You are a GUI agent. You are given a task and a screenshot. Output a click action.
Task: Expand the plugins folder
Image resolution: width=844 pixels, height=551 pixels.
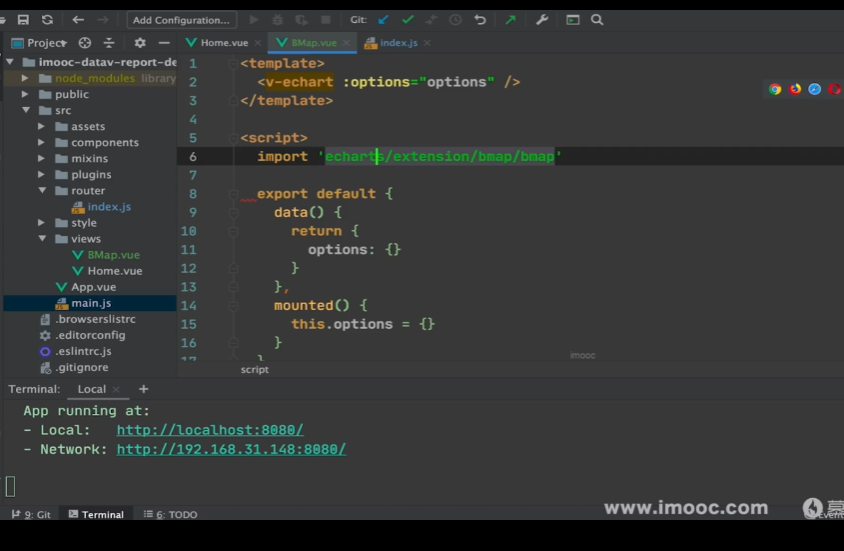point(41,174)
